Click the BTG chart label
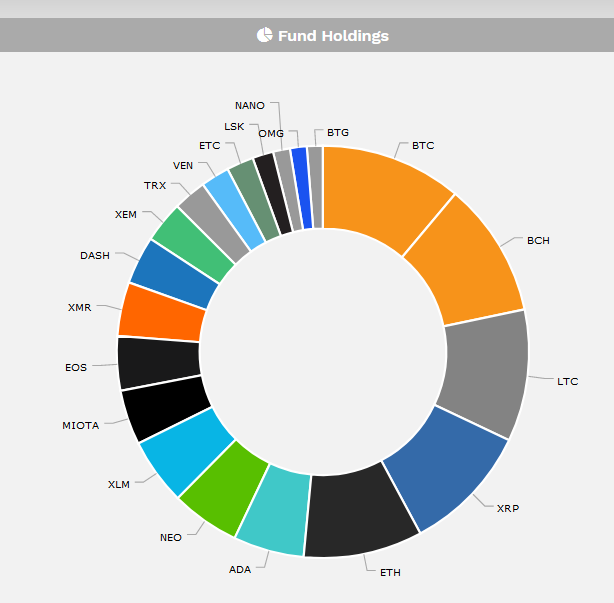 point(338,132)
